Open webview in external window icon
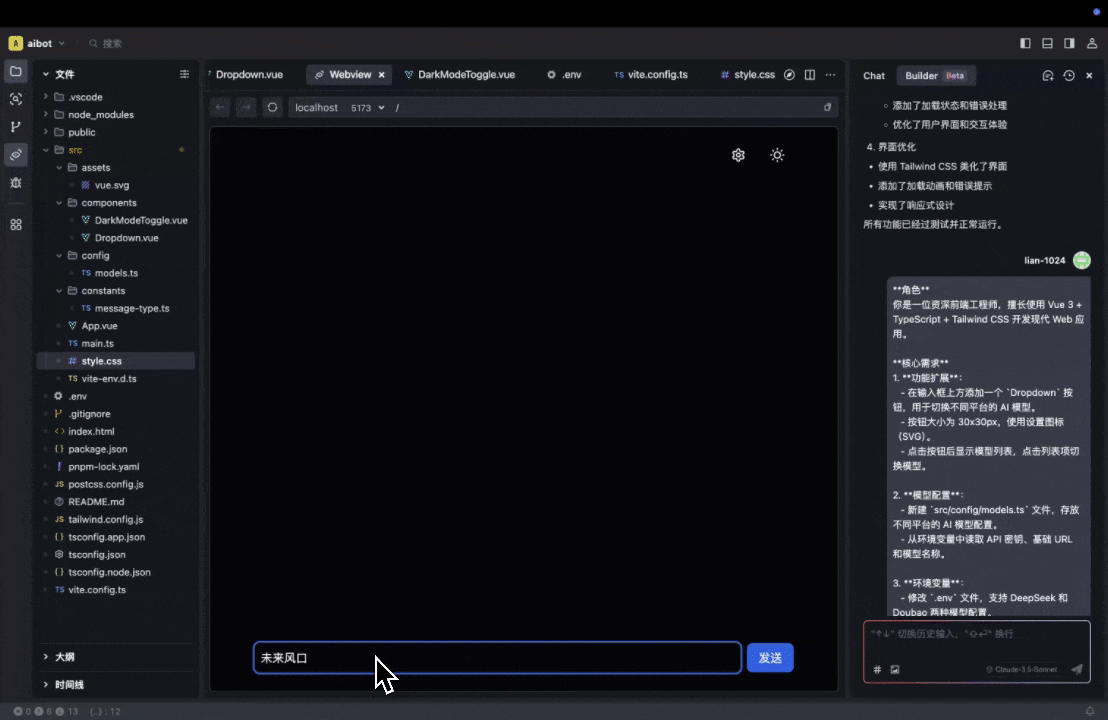This screenshot has height=720, width=1108. [827, 107]
